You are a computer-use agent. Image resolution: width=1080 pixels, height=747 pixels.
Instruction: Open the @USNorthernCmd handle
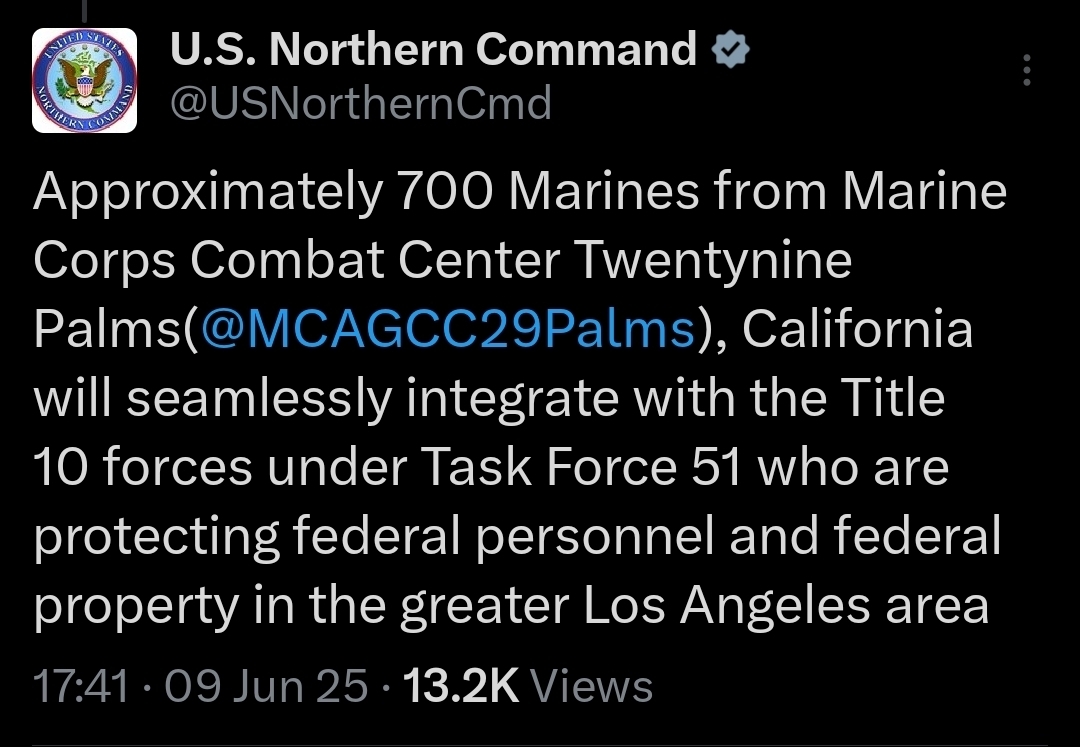point(361,102)
